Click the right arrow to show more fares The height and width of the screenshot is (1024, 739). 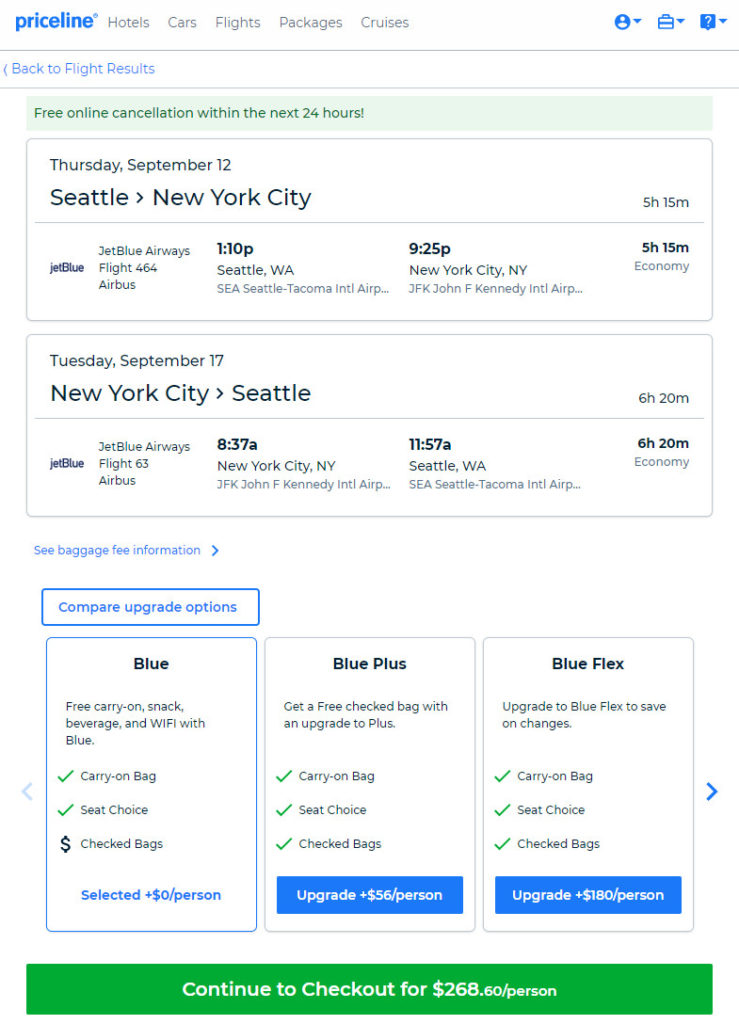point(712,792)
